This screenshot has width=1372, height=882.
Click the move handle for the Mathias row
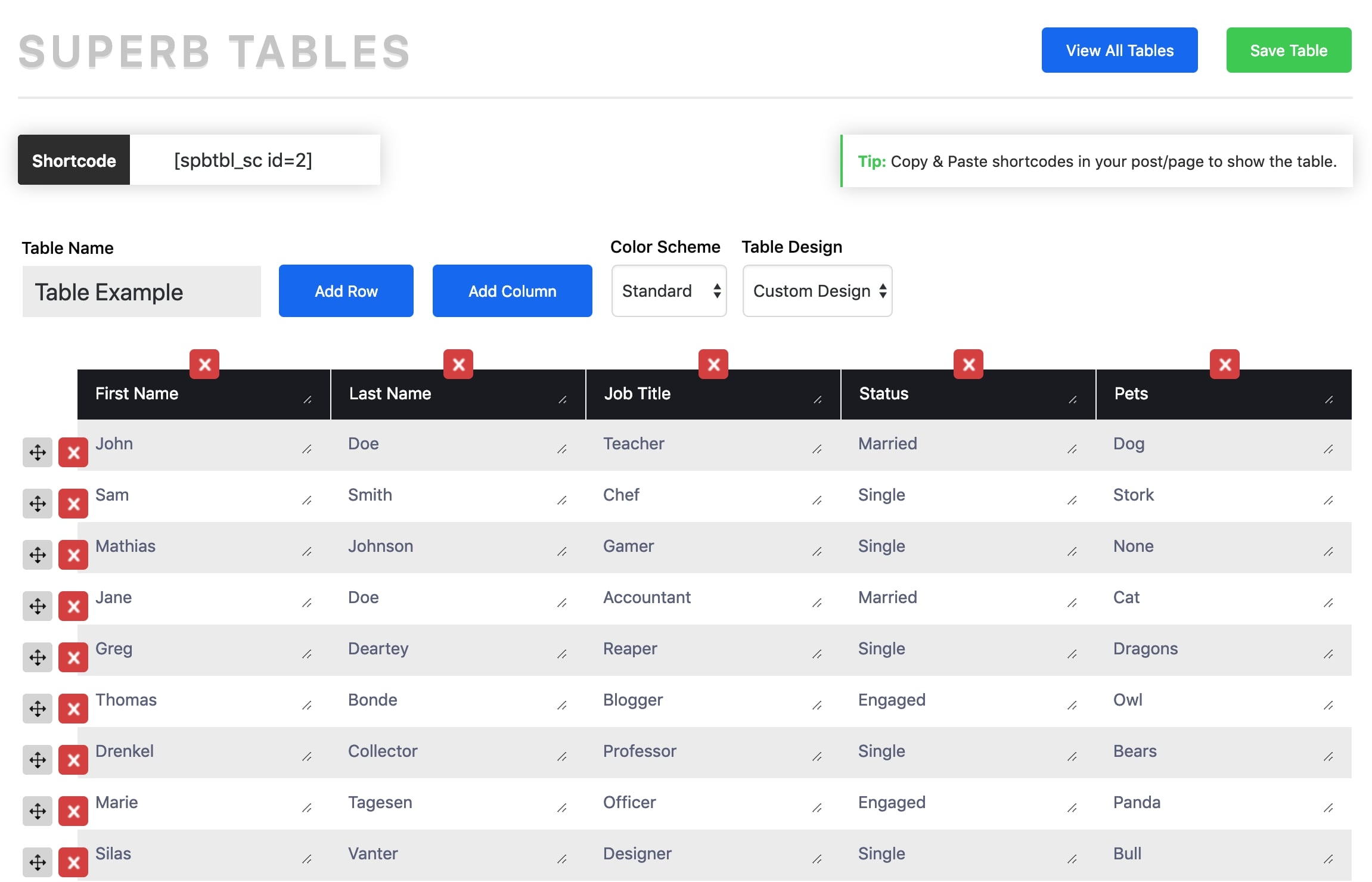pyautogui.click(x=37, y=555)
